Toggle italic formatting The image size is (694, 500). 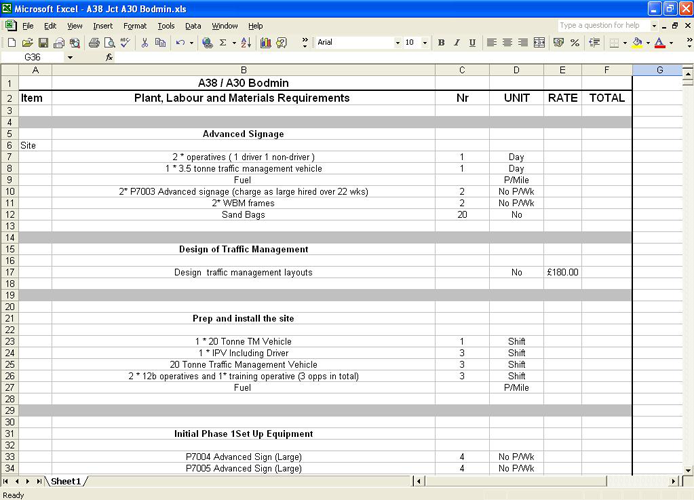(x=457, y=42)
